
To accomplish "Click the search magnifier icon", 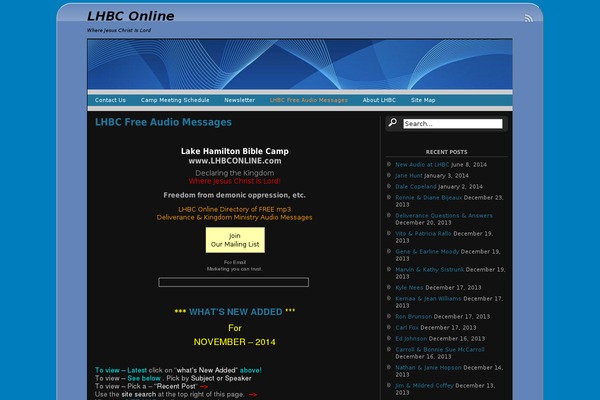I will (393, 122).
